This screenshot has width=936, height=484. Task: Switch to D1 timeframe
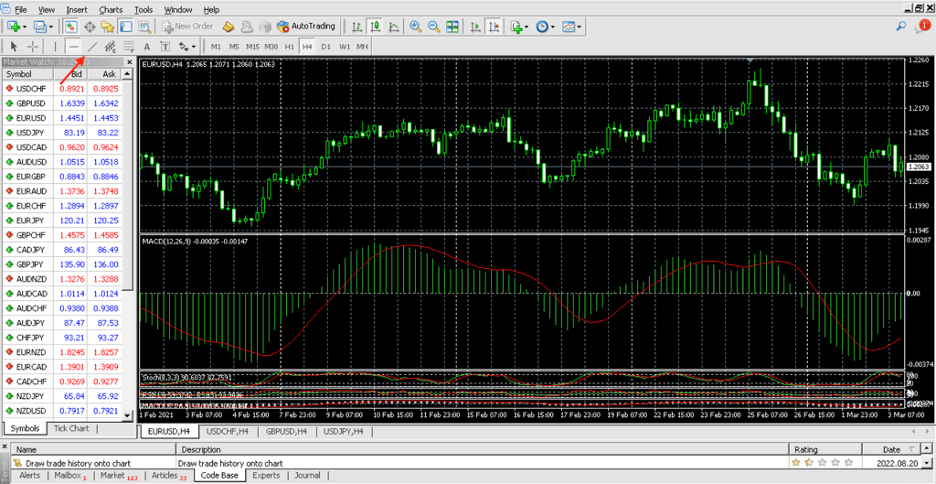(325, 46)
